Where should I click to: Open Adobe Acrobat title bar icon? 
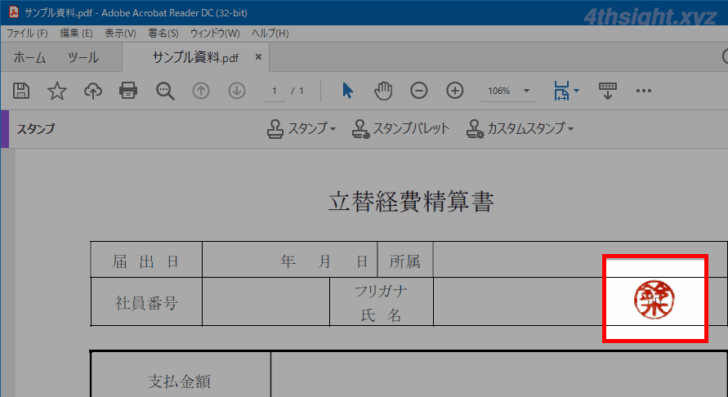click(14, 12)
